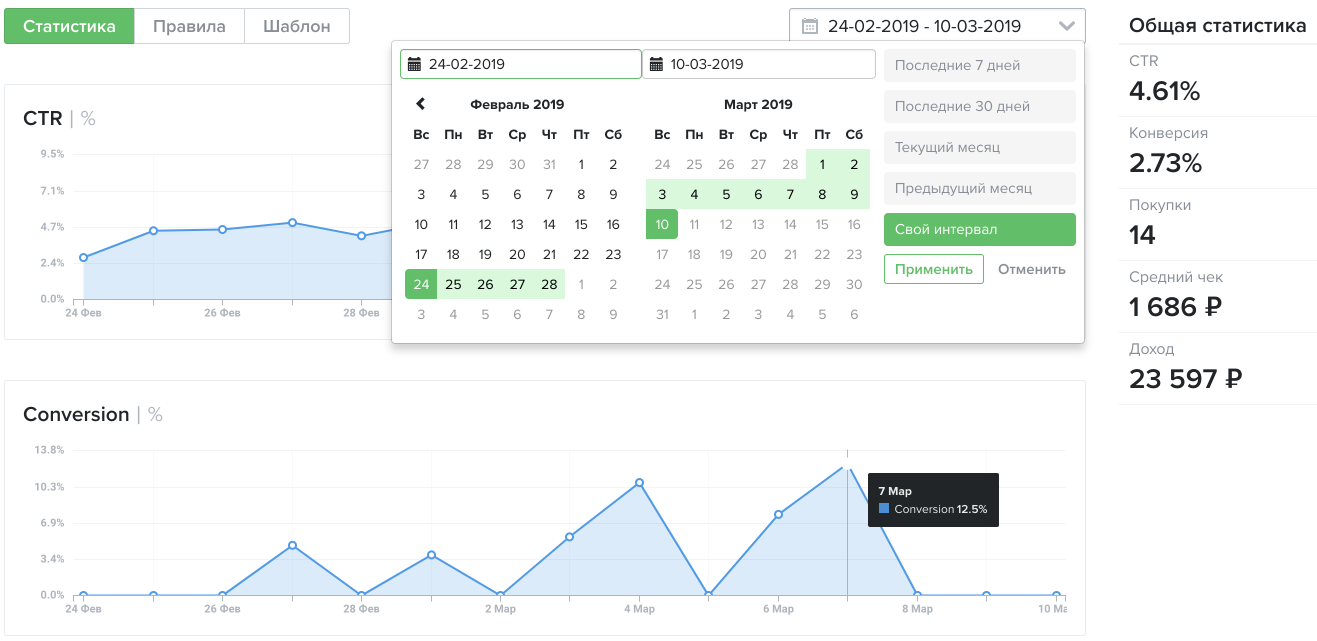
Task: Open the Шаблон tab
Action: point(297,26)
